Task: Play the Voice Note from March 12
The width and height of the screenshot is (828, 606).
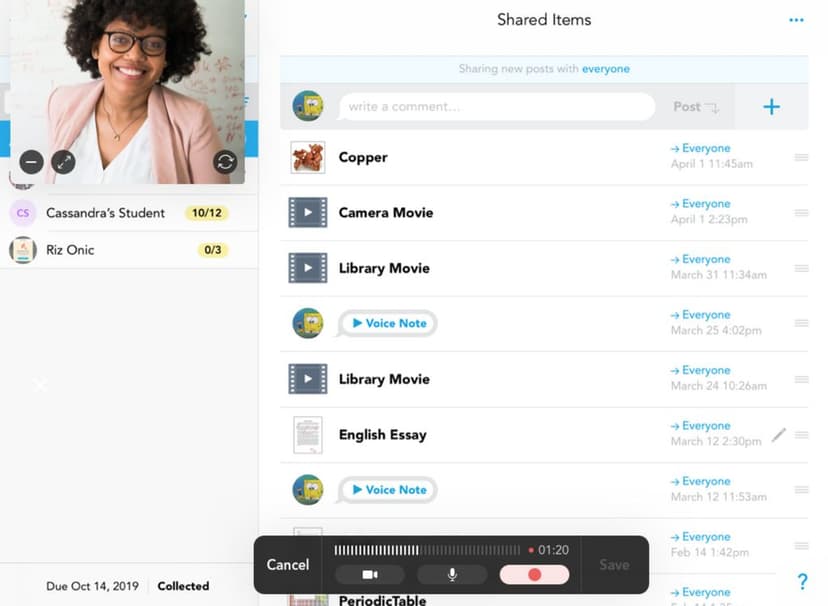Action: pyautogui.click(x=386, y=489)
